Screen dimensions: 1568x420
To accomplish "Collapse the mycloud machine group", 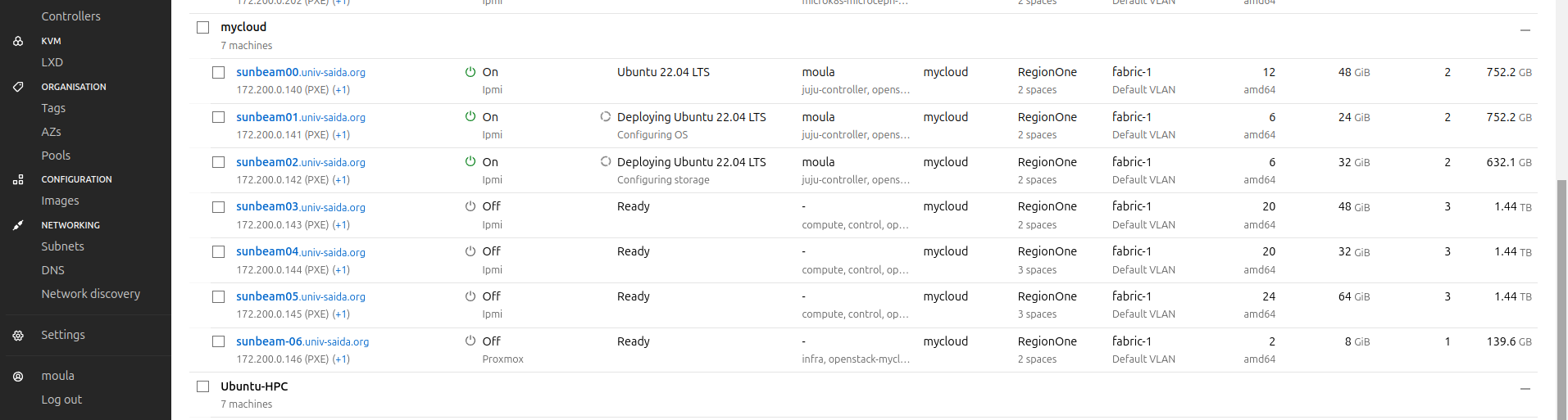I will pos(1525,30).
